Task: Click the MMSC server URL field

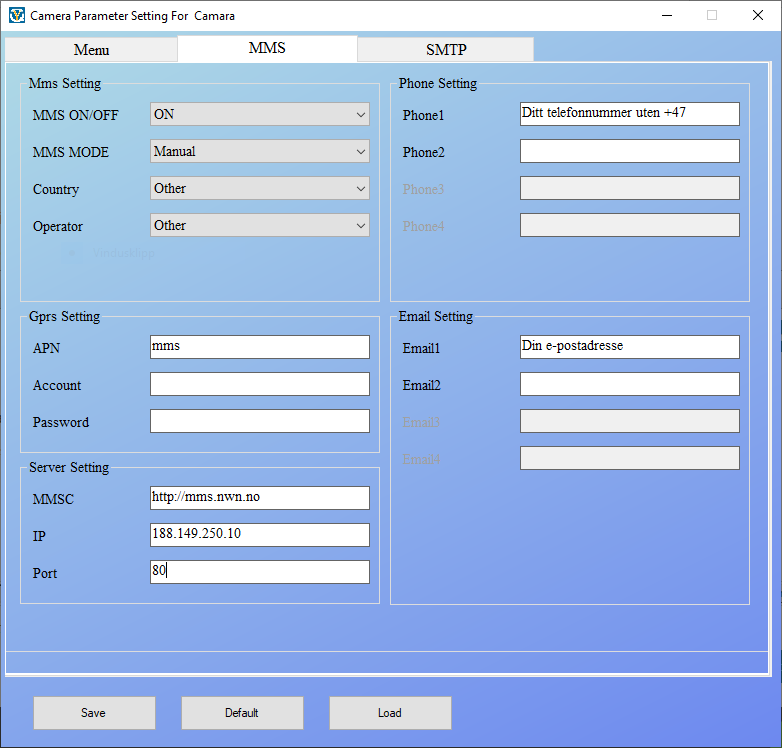Action: 260,498
